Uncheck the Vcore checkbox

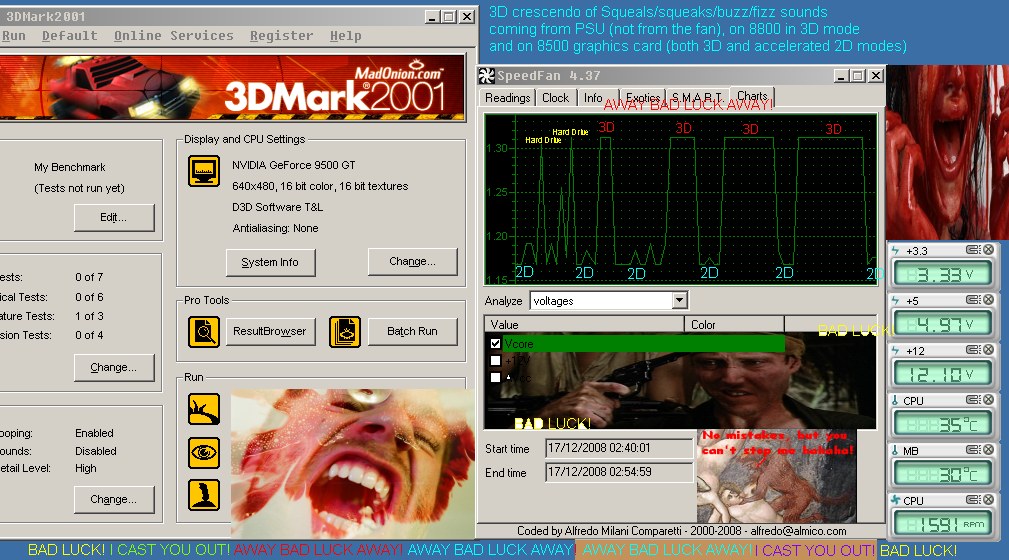coord(495,344)
